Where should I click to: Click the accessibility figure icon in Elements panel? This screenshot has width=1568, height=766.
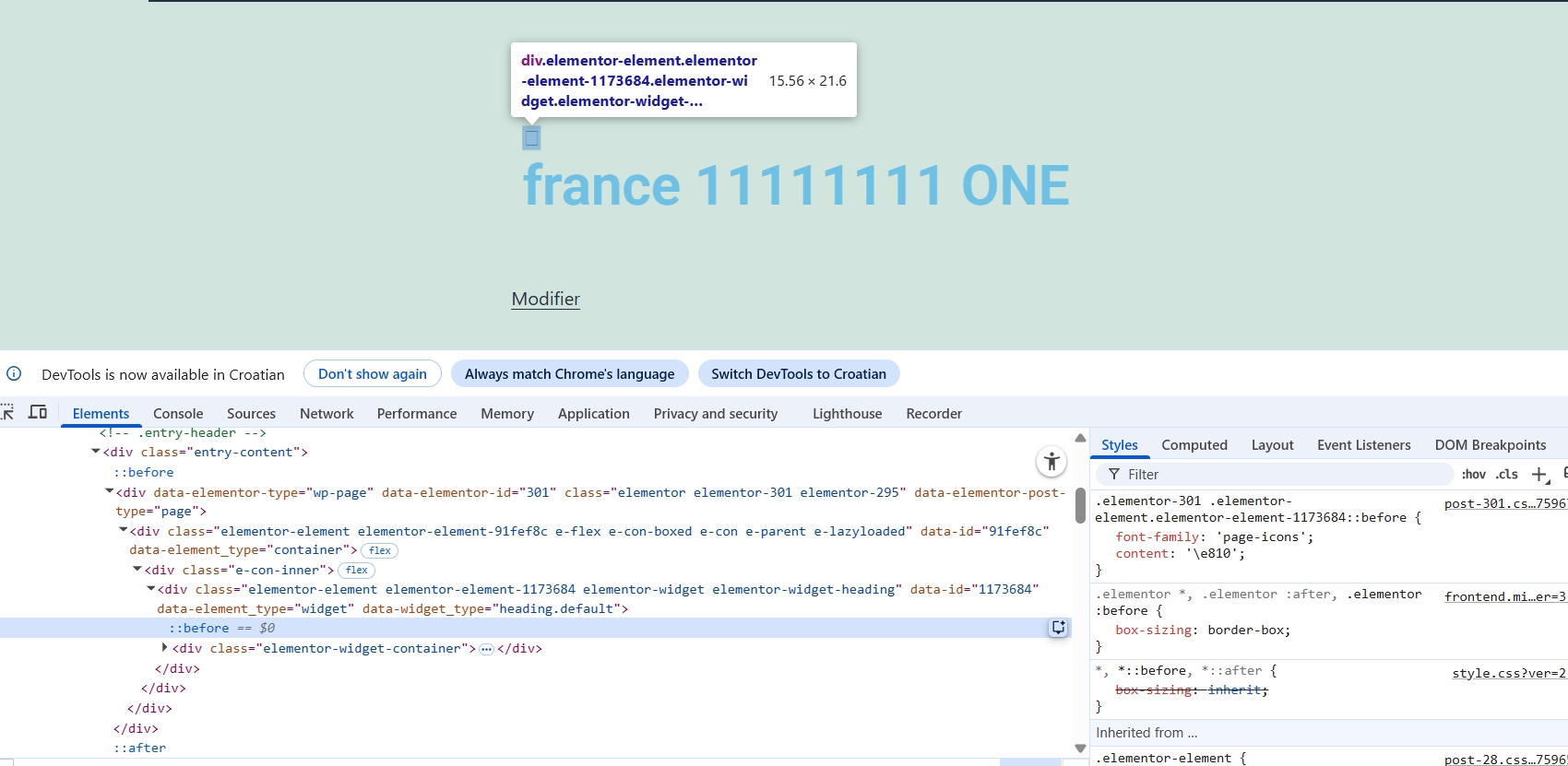click(1051, 462)
